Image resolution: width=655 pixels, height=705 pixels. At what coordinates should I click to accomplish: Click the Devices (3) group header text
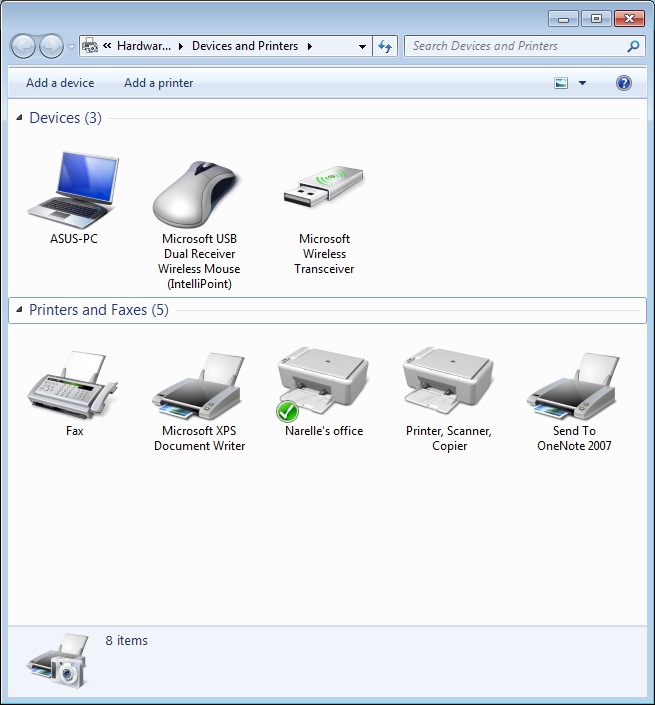(66, 118)
